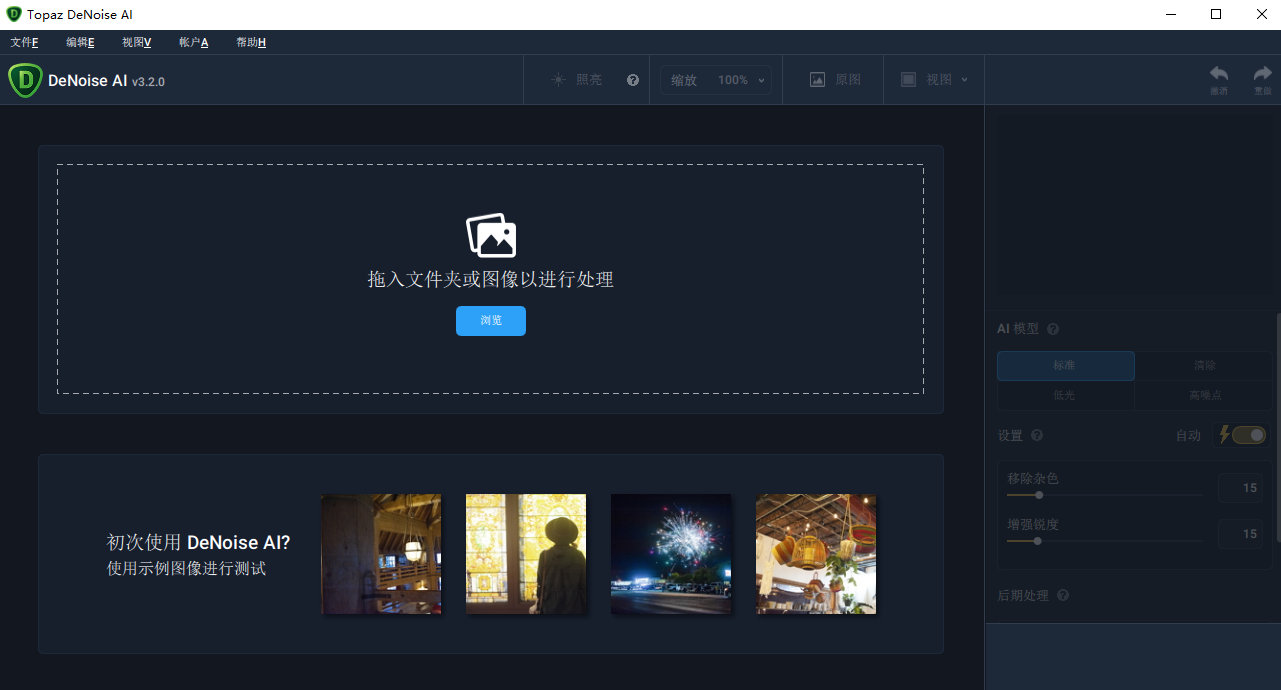1281x690 pixels.
Task: Click the 使用示例图像进行测试 text
Action: (187, 569)
